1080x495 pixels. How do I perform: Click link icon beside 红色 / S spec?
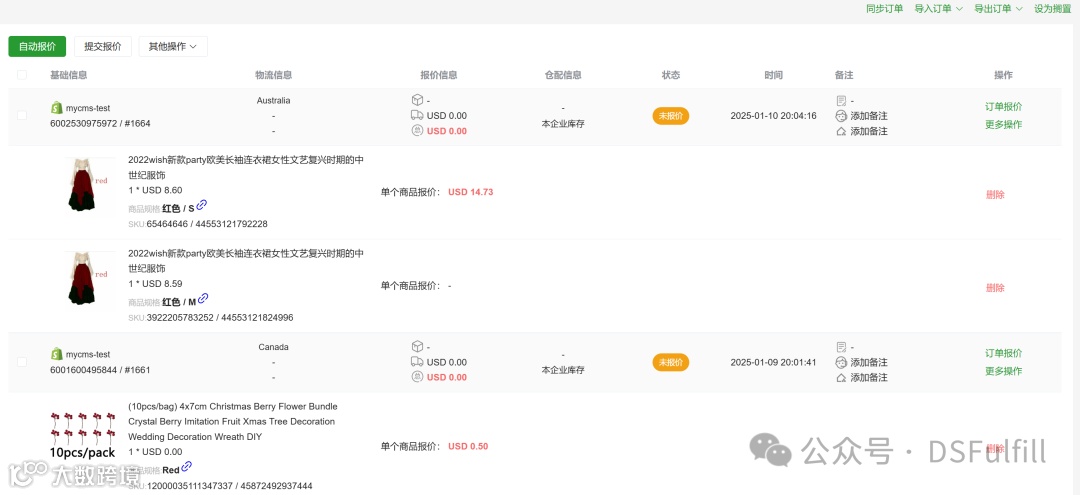202,205
